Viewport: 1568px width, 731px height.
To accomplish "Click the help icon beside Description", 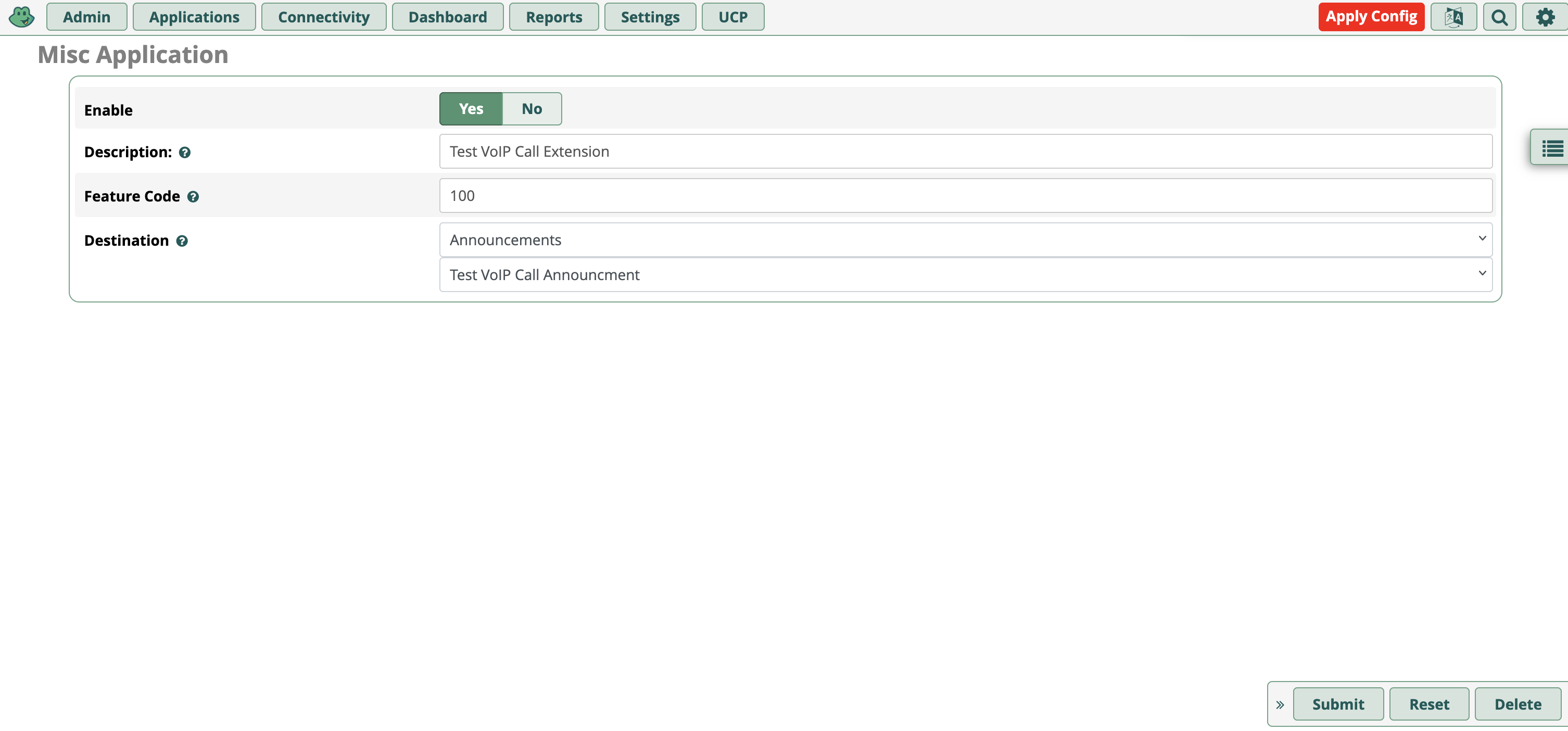I will [185, 153].
